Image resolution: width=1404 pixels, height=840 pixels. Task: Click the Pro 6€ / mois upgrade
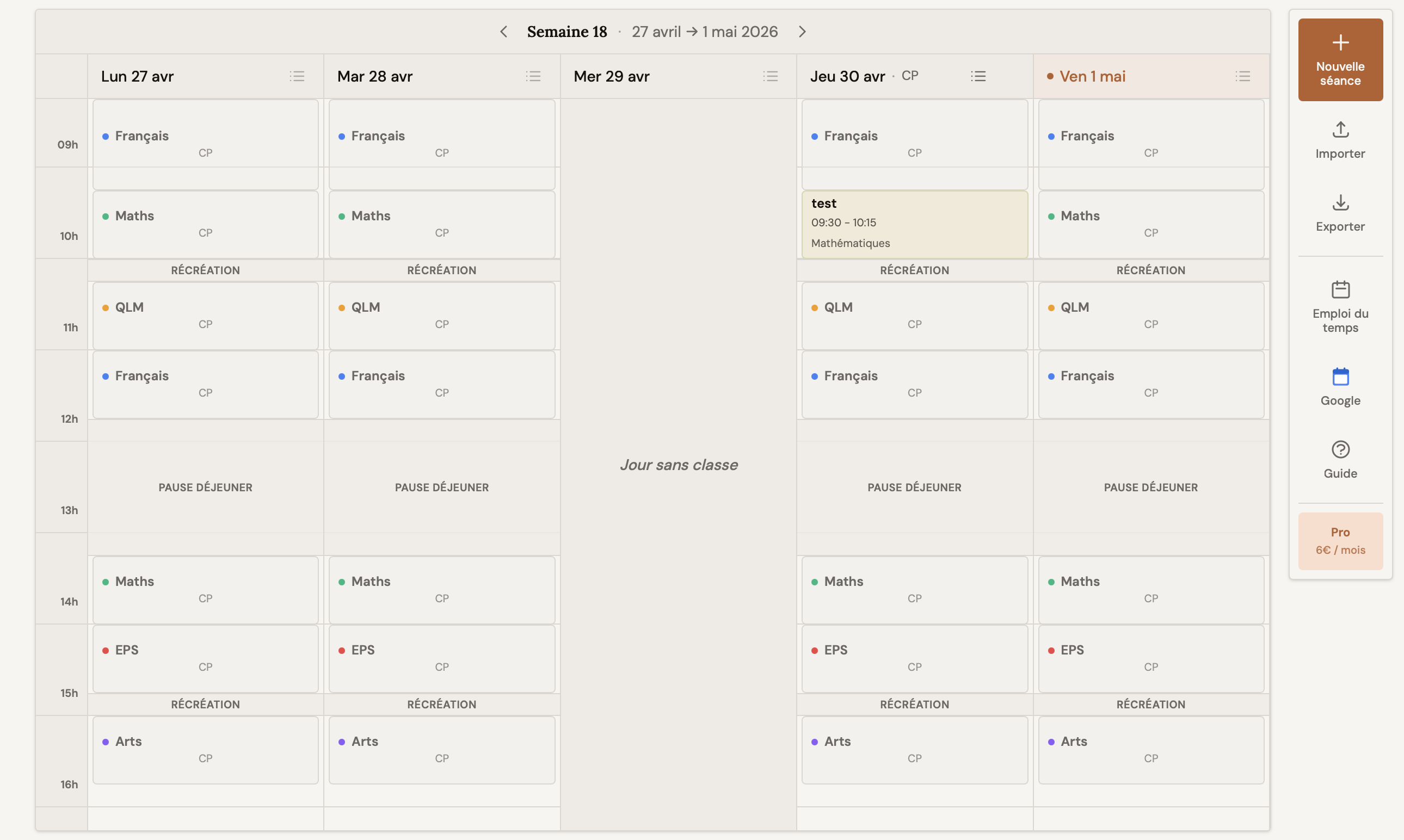1340,541
